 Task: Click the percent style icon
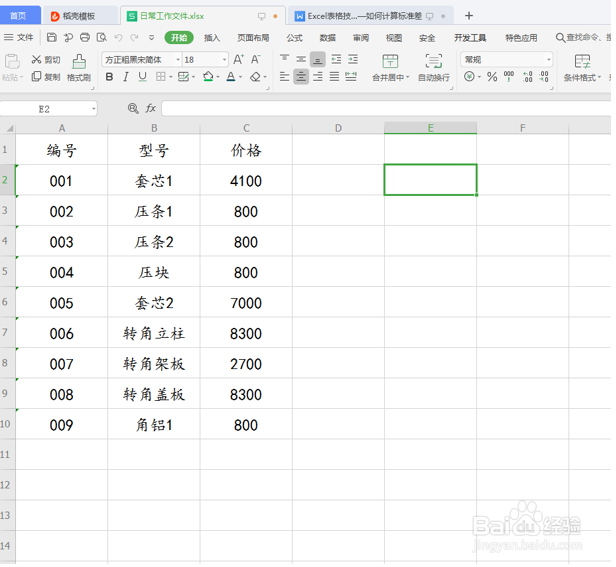click(492, 77)
